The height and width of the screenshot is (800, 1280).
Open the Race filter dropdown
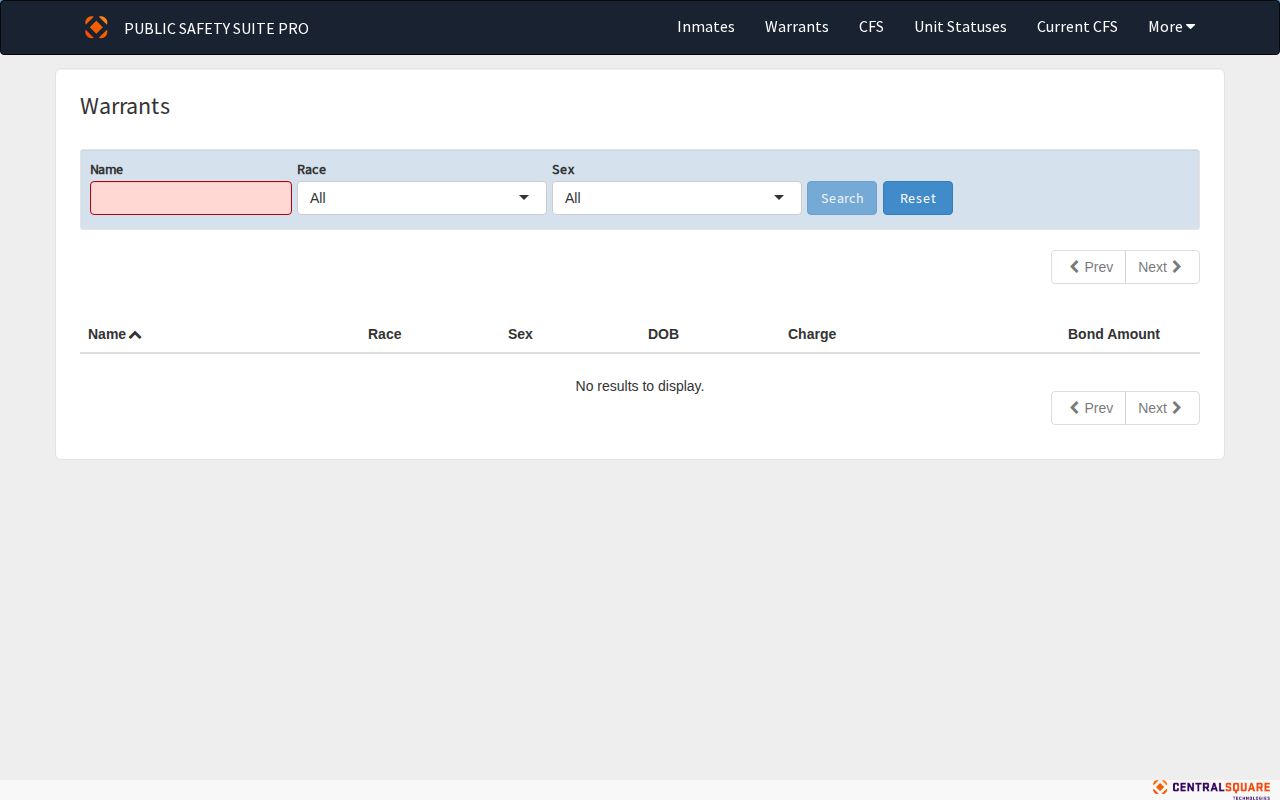(x=422, y=198)
